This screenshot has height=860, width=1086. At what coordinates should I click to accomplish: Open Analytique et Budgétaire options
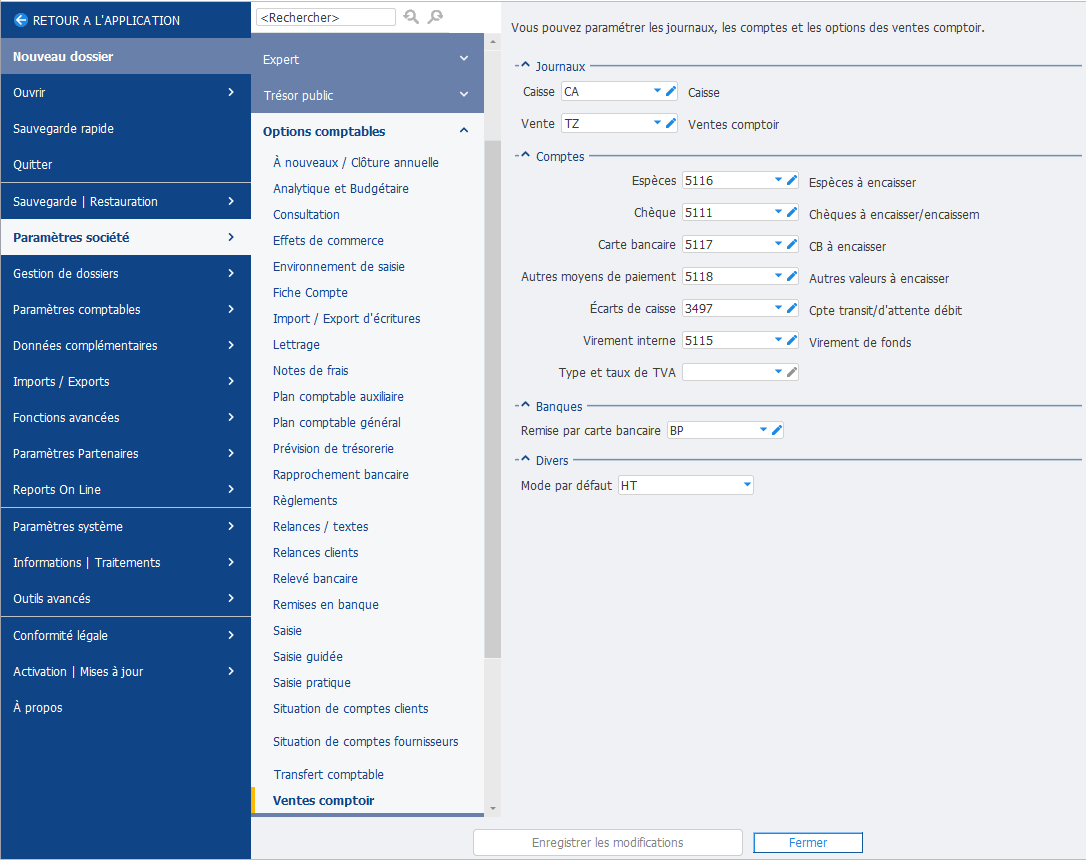[341, 188]
